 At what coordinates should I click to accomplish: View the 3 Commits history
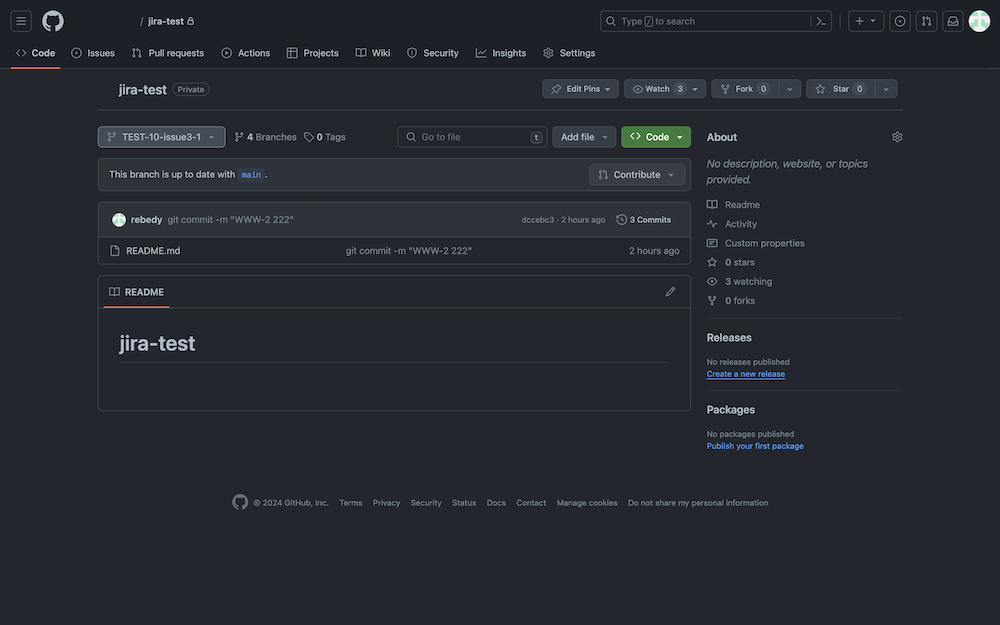643,219
